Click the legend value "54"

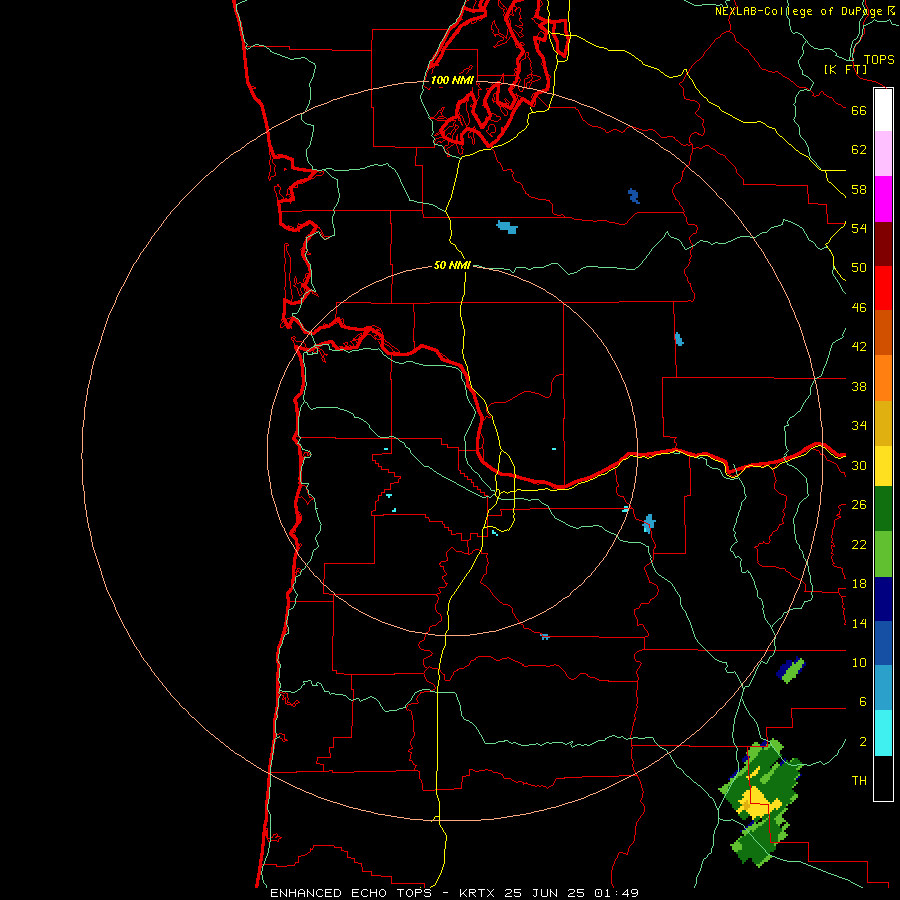coord(859,228)
